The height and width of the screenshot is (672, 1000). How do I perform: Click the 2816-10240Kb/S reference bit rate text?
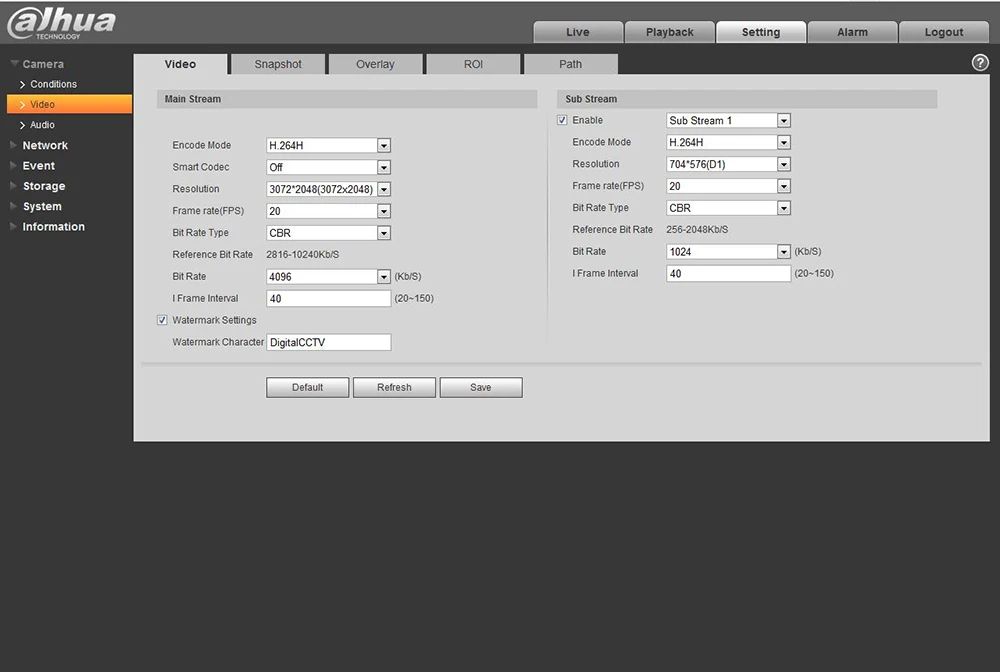coord(302,254)
